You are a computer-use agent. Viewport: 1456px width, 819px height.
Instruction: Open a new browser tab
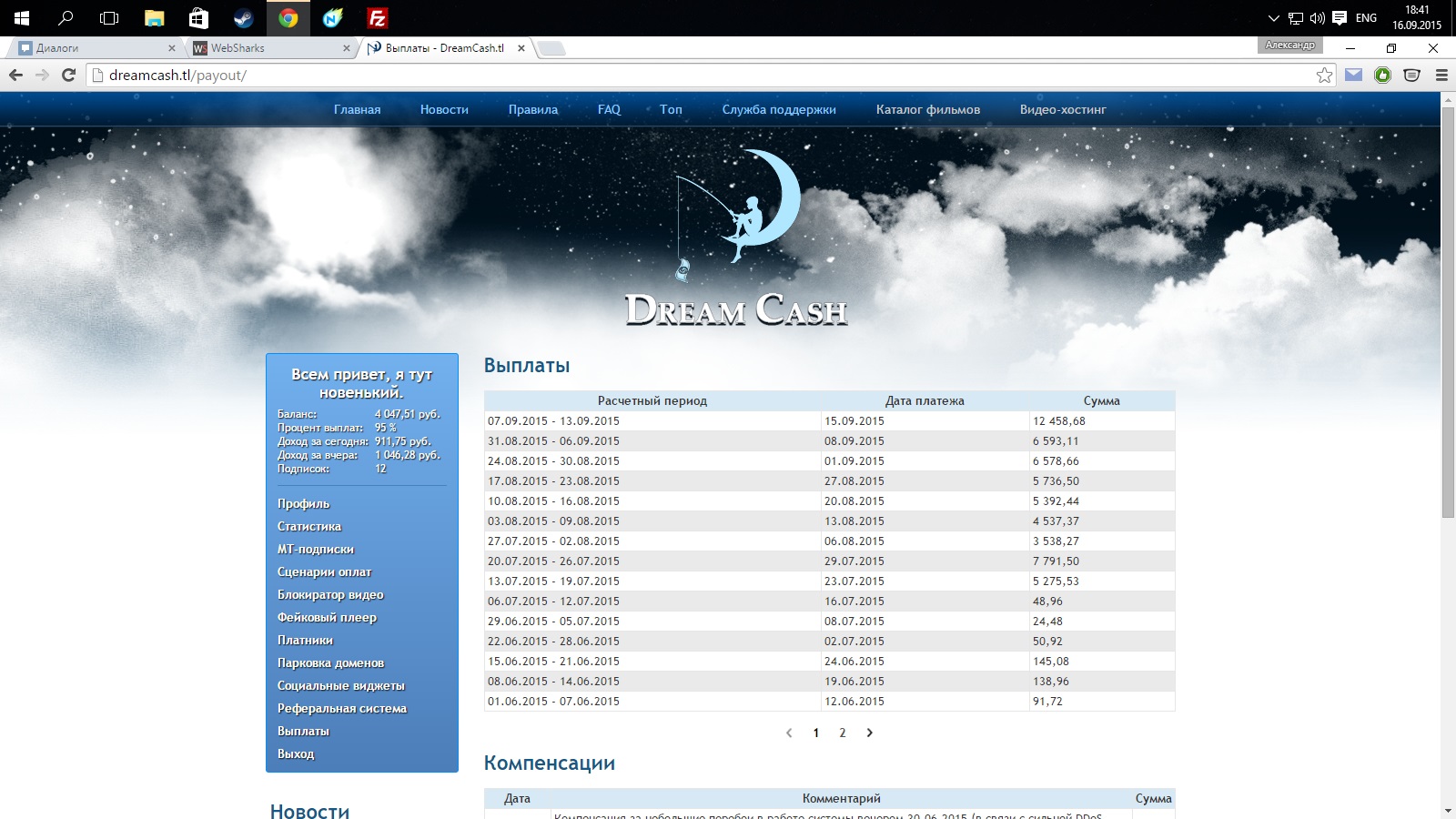coord(551,48)
